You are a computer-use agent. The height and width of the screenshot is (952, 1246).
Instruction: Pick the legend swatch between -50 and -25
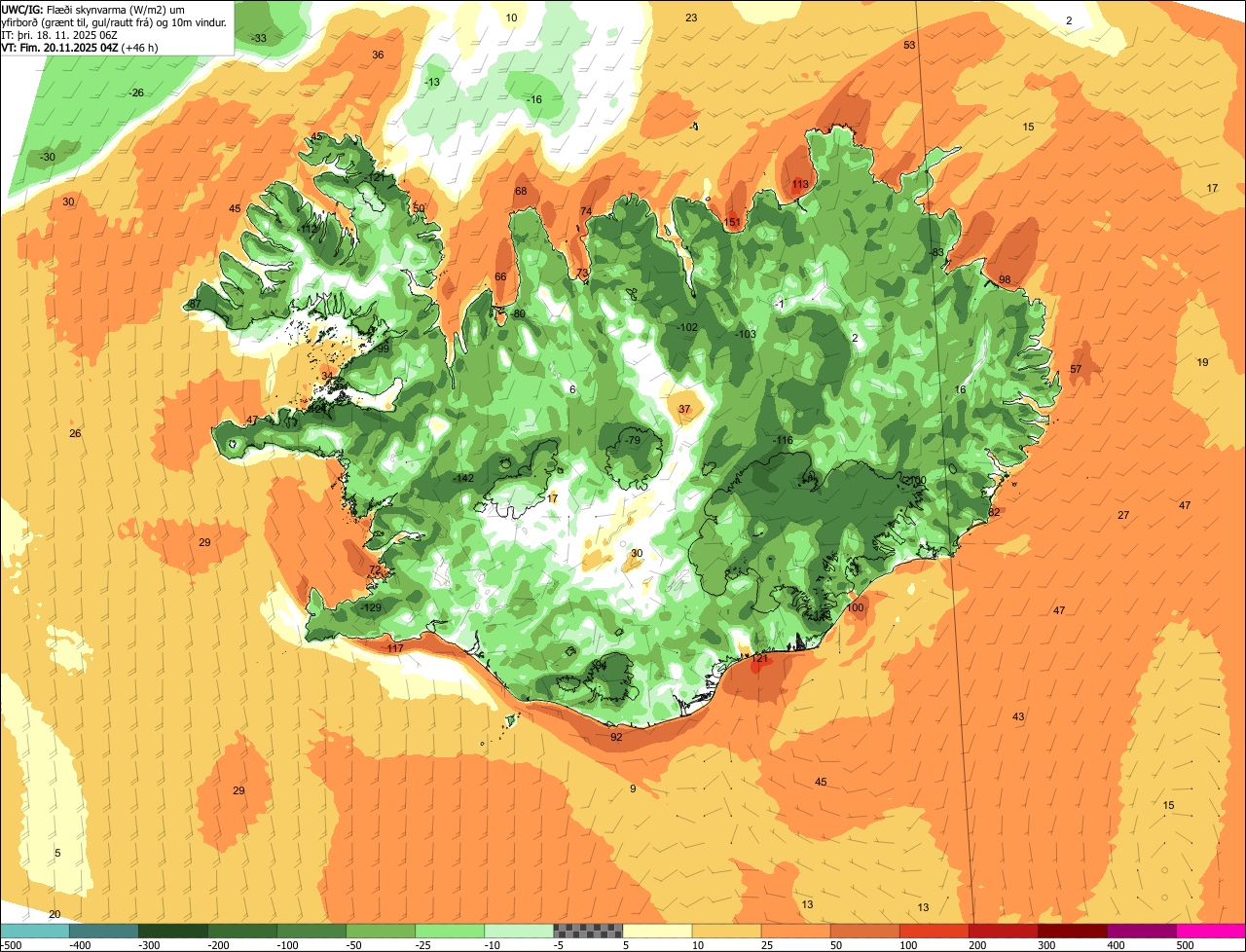tap(381, 931)
